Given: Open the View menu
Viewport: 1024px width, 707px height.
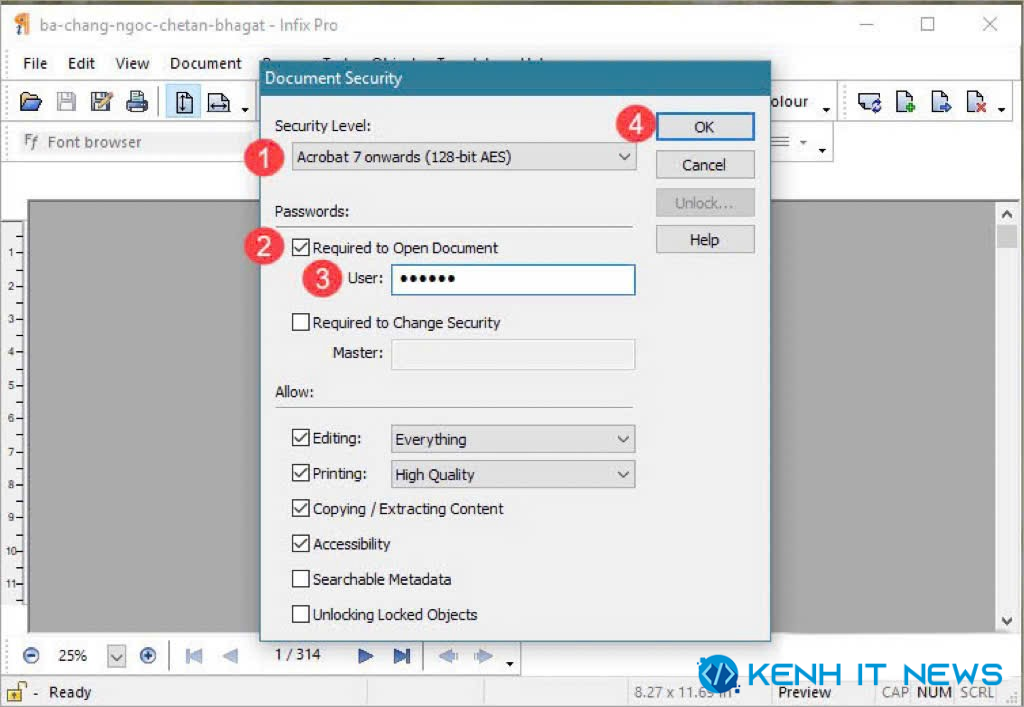Looking at the screenshot, I should 132,63.
